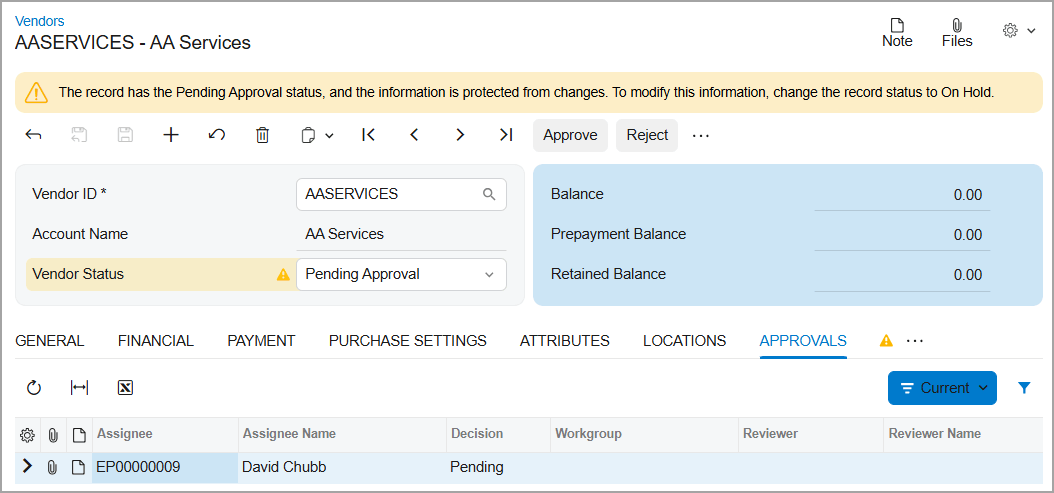Open the Note panel
Image resolution: width=1054 pixels, height=493 pixels.
coord(897,33)
